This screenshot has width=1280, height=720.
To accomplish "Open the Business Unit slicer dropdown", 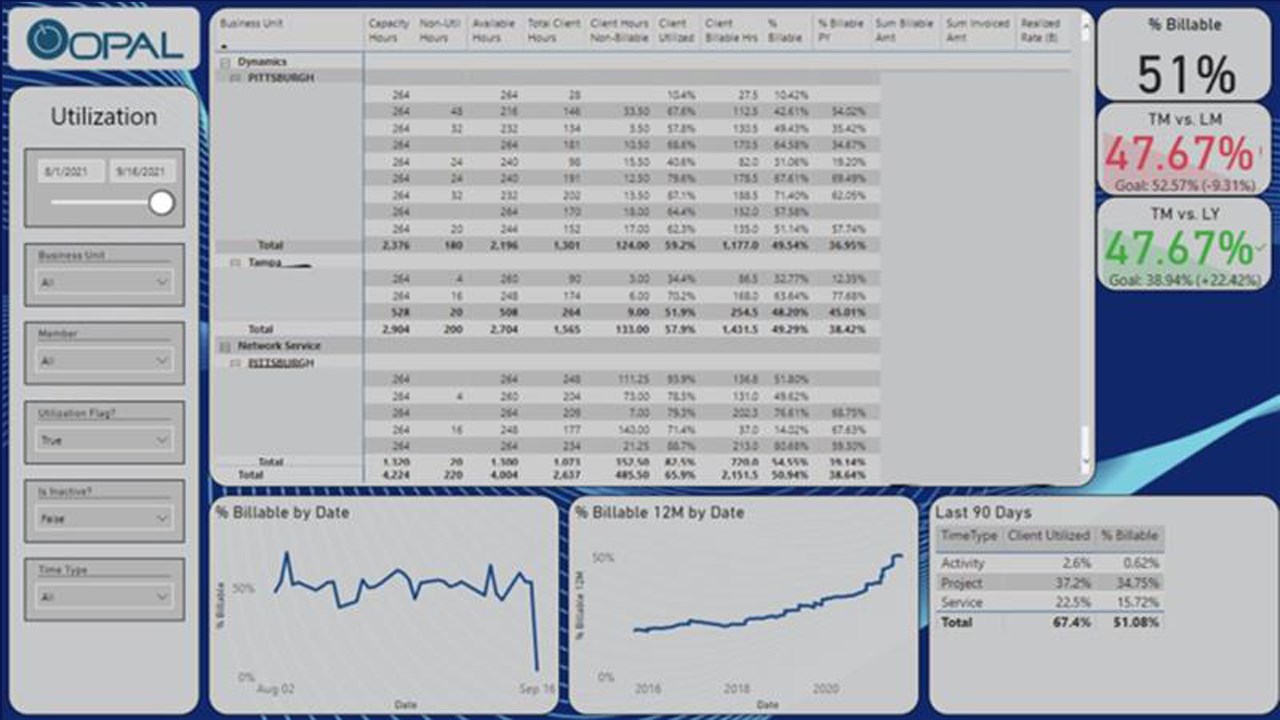I will click(x=104, y=283).
